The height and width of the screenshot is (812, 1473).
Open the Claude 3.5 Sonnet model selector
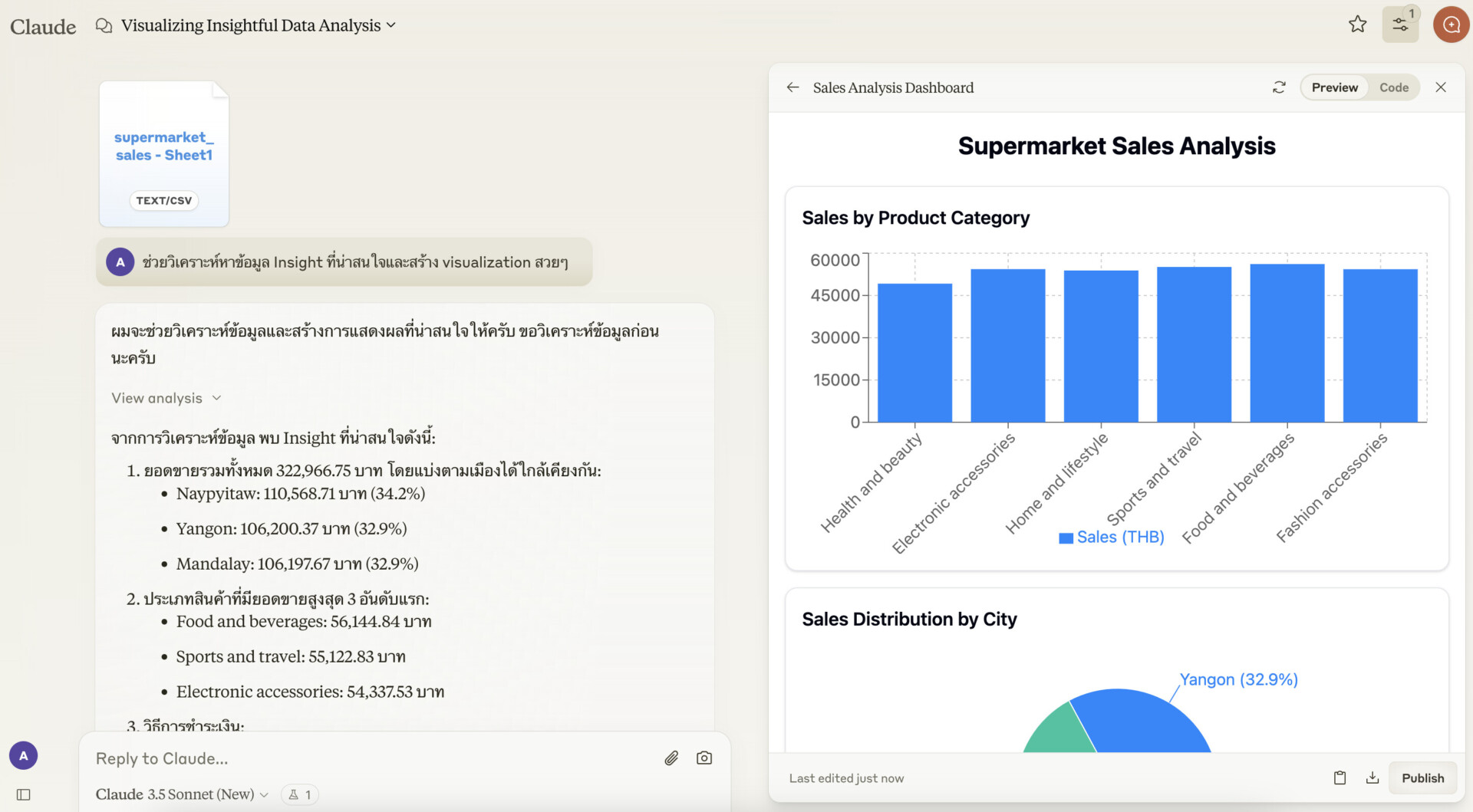(x=182, y=794)
